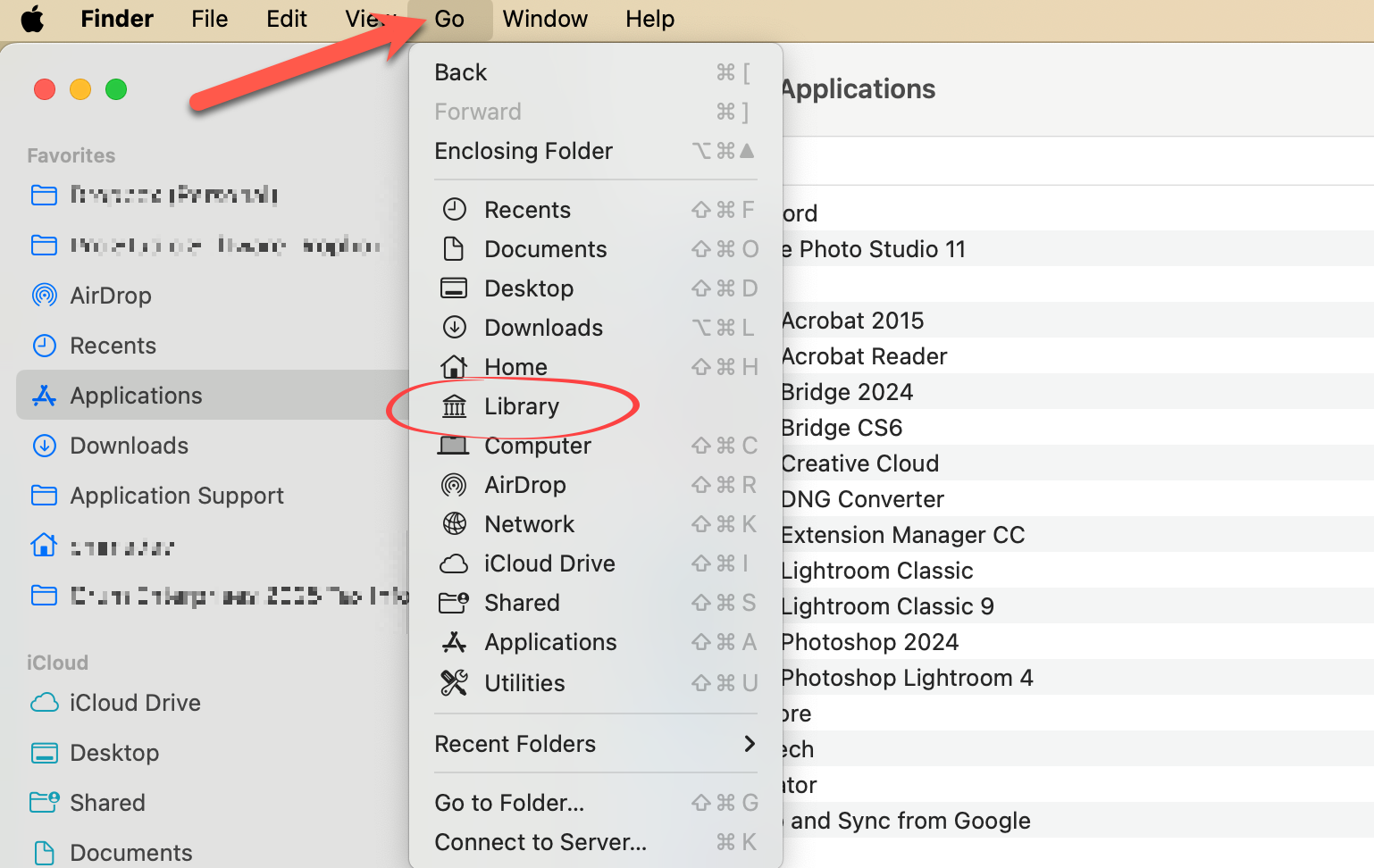1374x868 pixels.
Task: Click the Network globe icon
Action: pos(454,524)
